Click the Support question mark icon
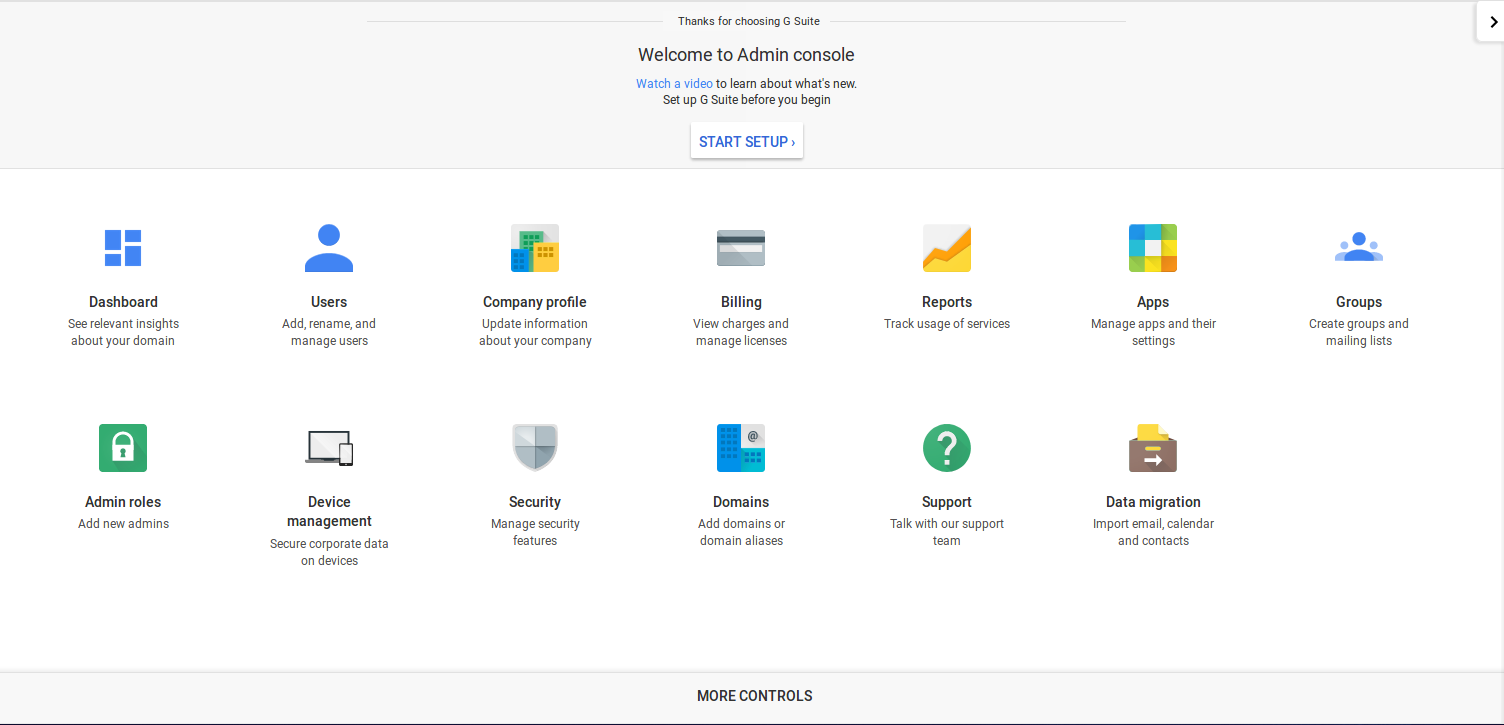Screen dimensions: 1504x725 (x=947, y=448)
